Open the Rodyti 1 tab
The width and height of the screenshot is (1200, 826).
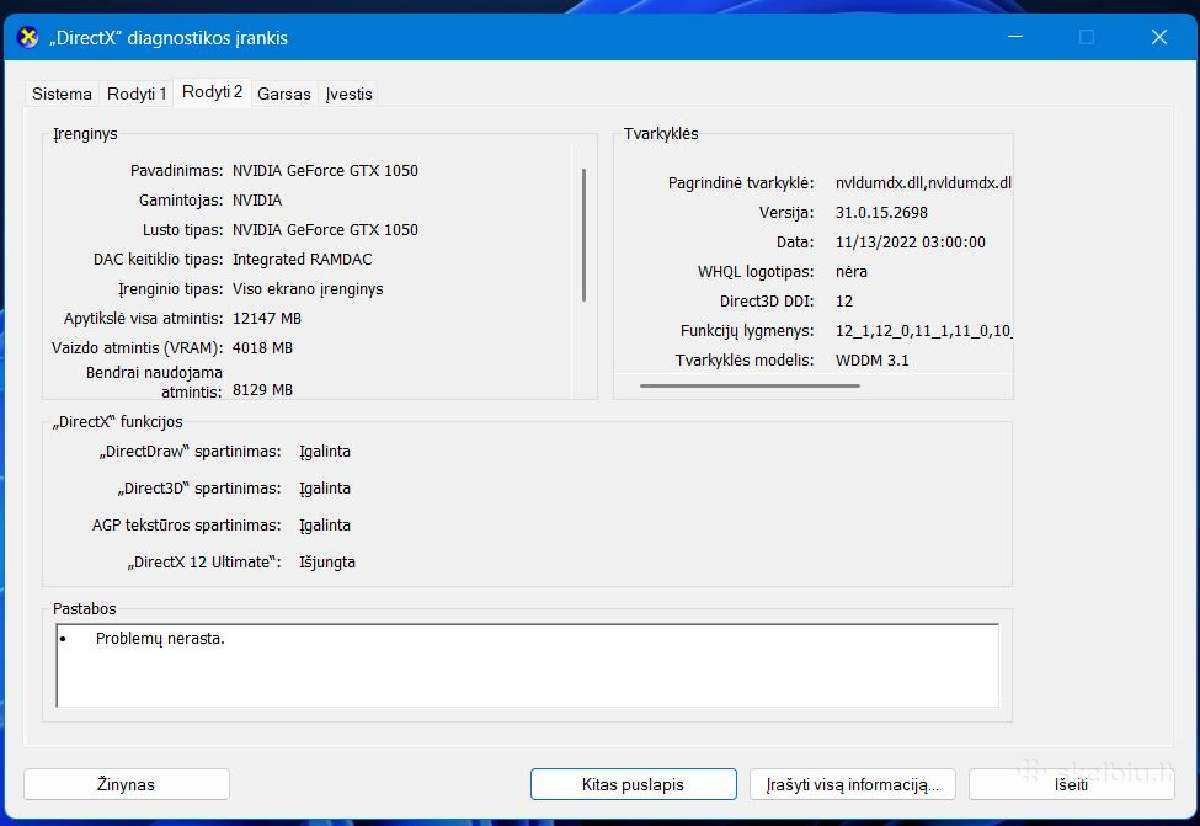tap(137, 94)
